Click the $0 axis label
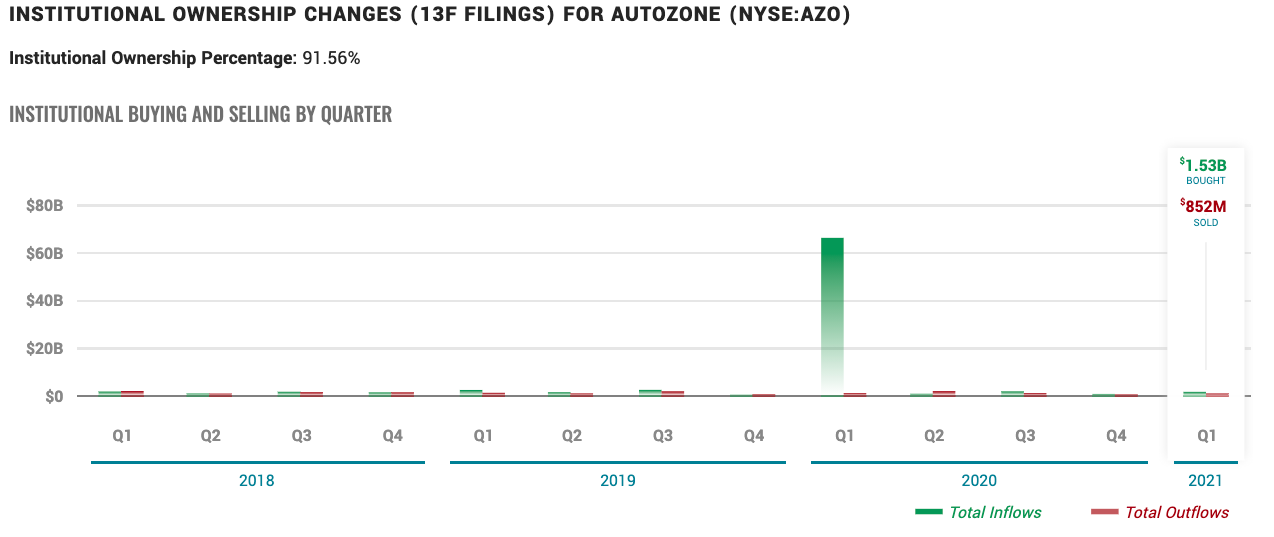Image resolution: width=1274 pixels, height=537 pixels. 54,397
